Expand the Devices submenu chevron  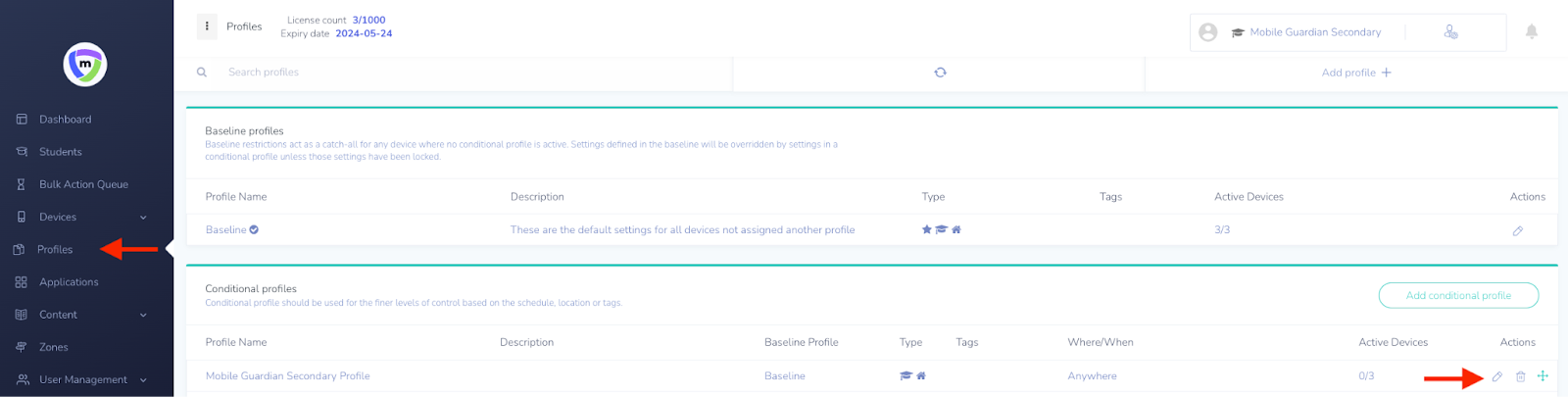click(x=143, y=218)
